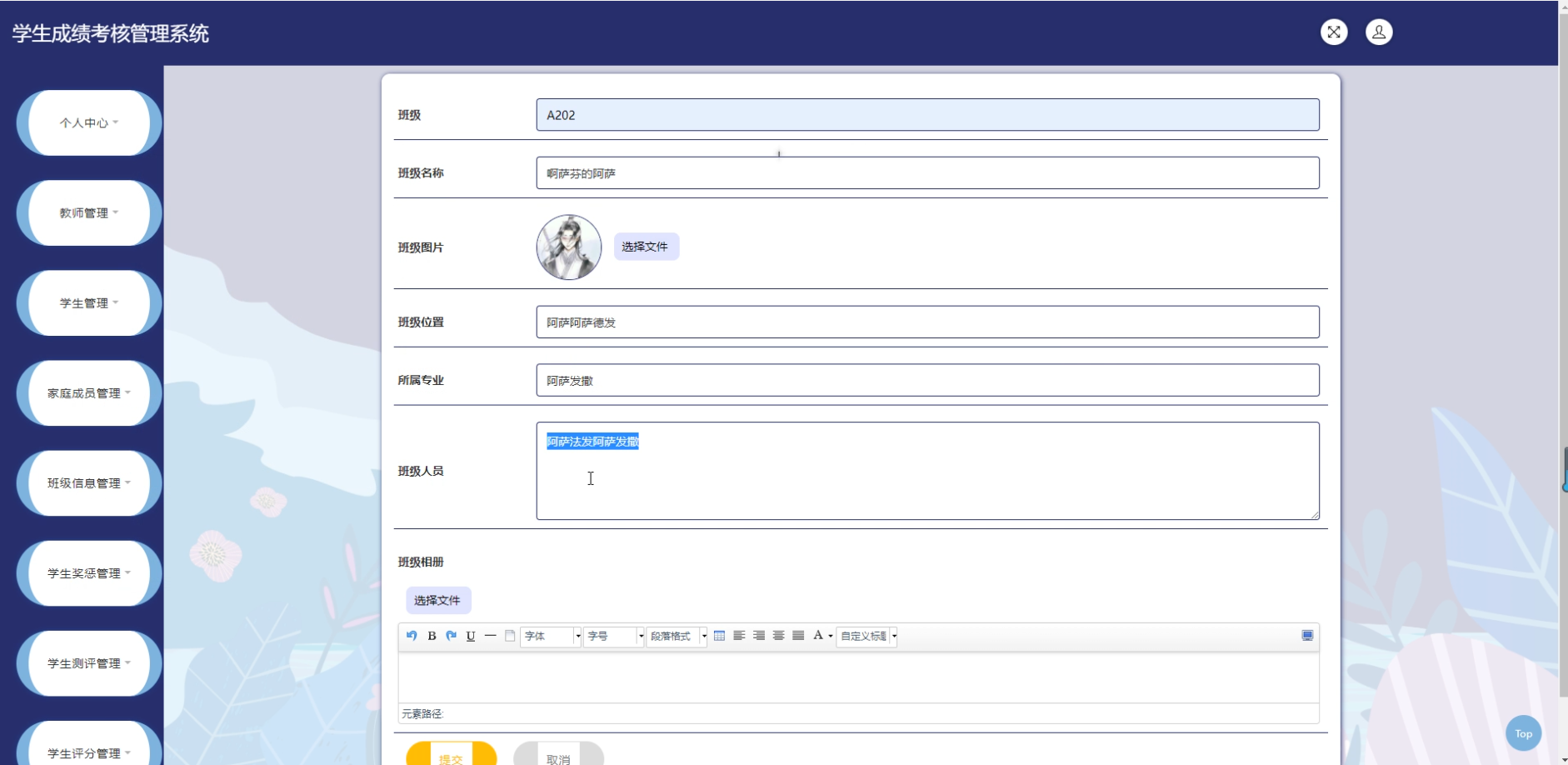Open the font color dropdown arrow

(831, 637)
